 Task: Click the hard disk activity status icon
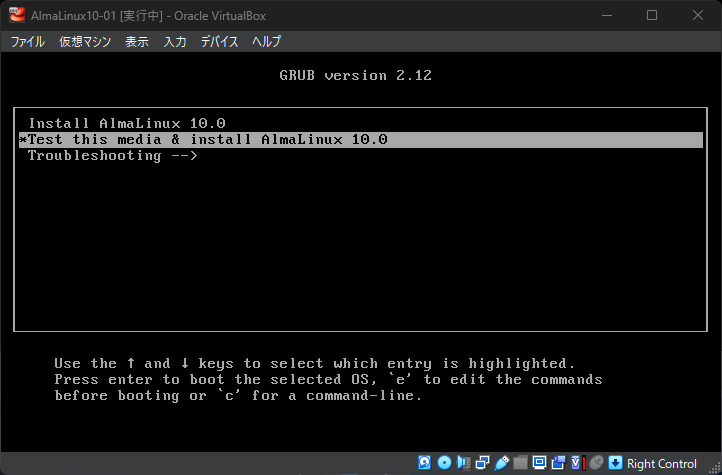[424, 463]
